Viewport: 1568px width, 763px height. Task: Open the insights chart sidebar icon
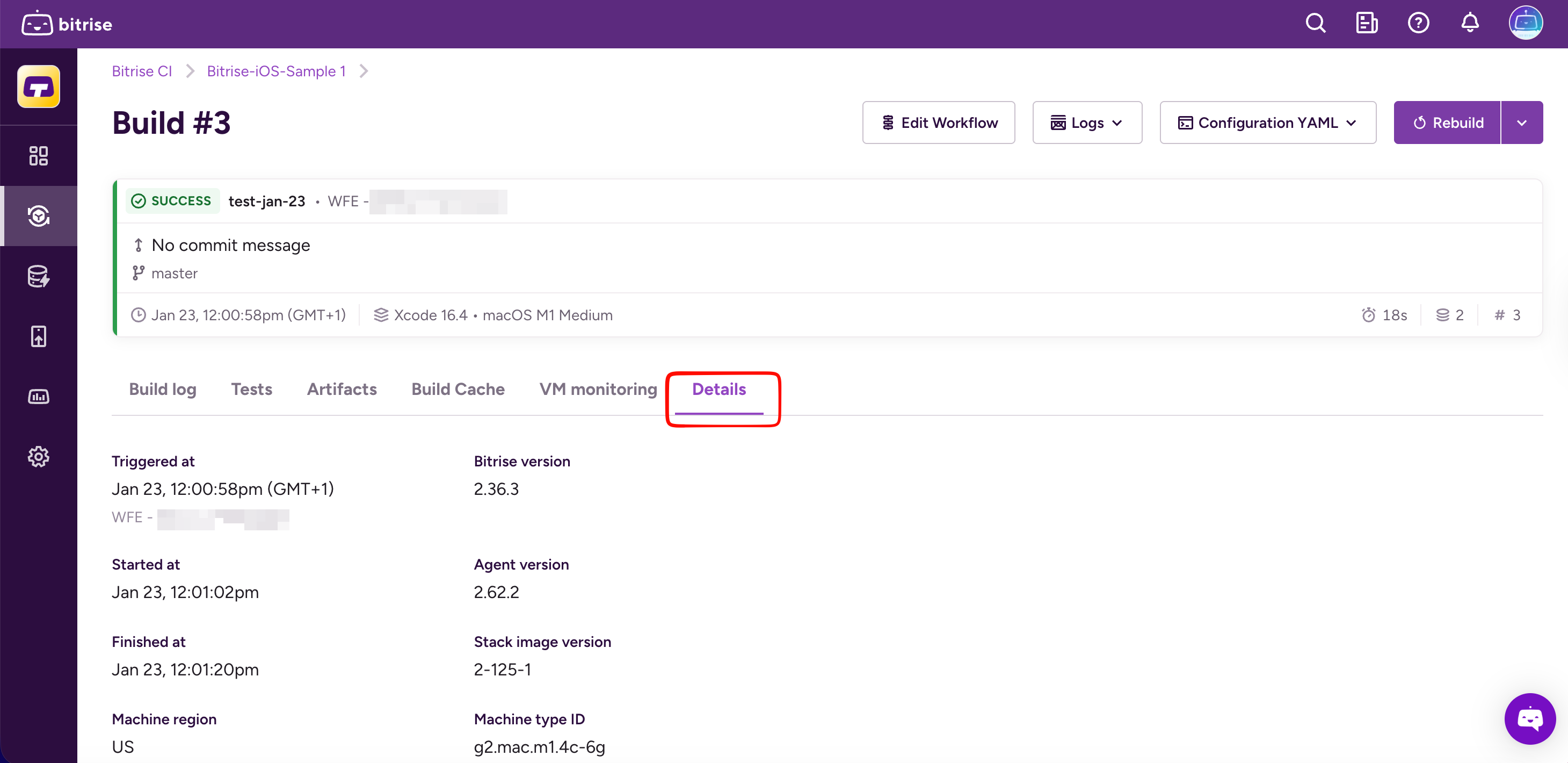coord(38,397)
